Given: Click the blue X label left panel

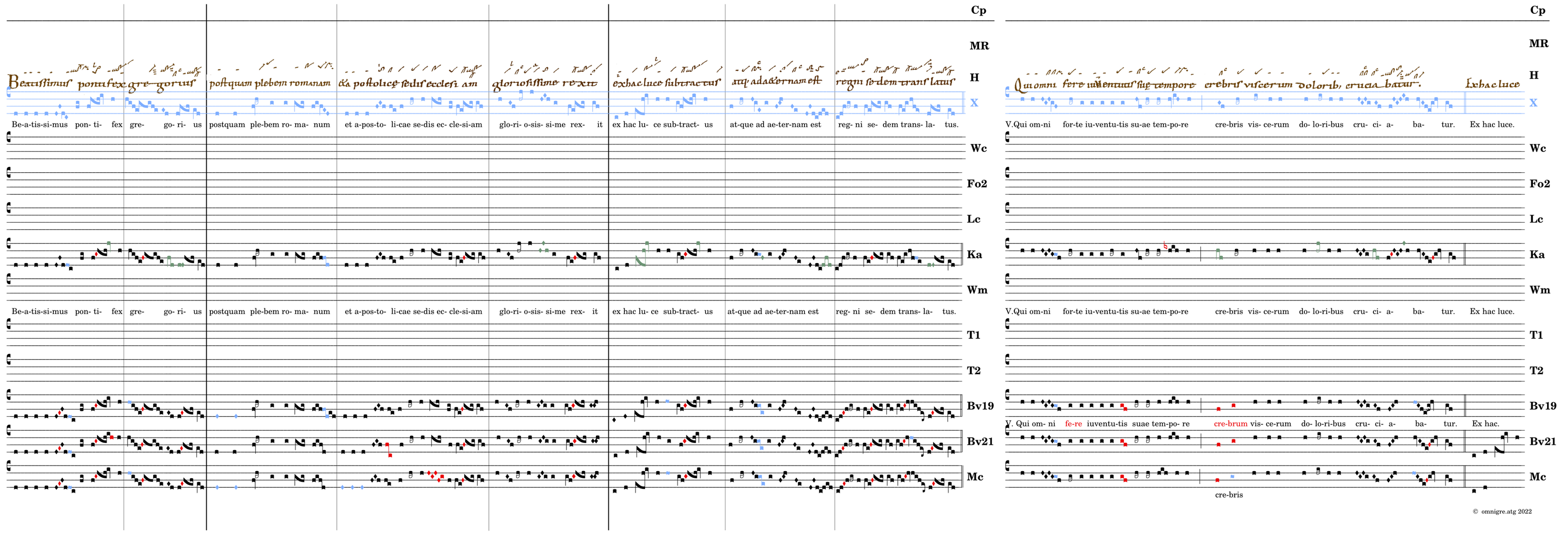Looking at the screenshot, I should [974, 103].
